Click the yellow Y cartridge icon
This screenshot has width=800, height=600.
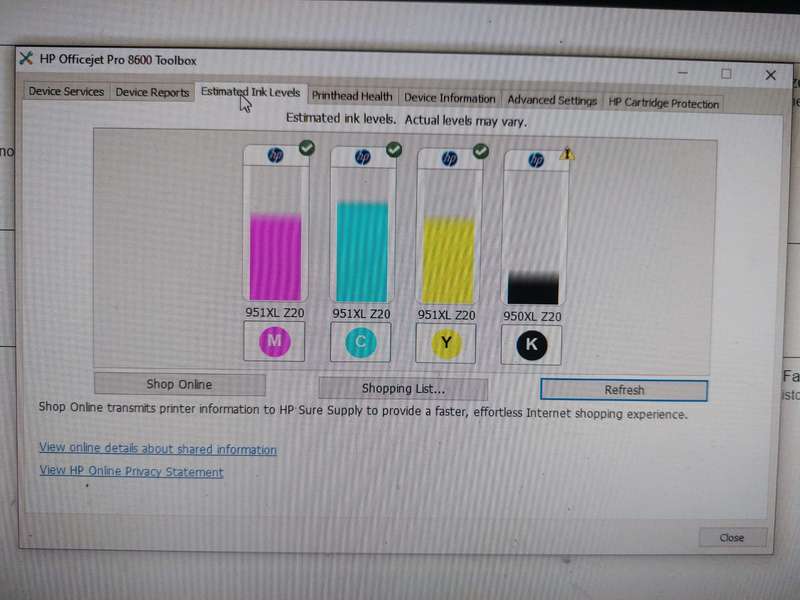[x=446, y=343]
